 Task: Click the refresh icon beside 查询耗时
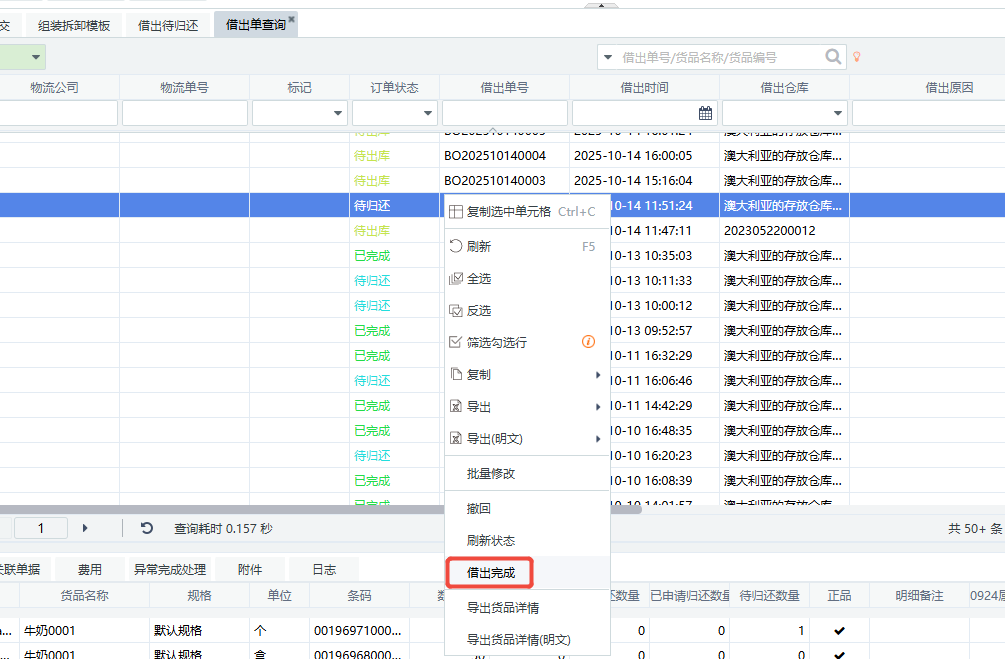click(147, 528)
